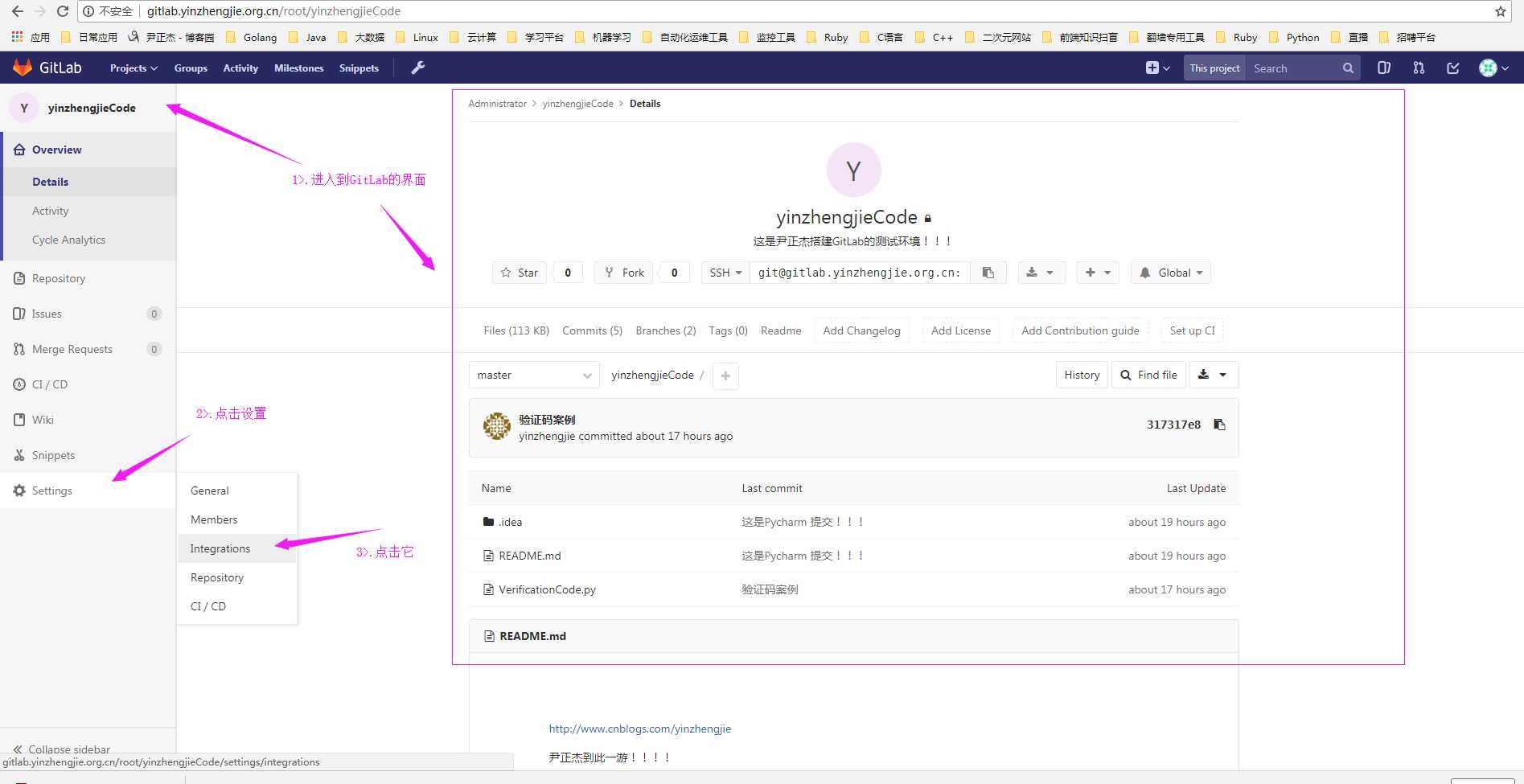Click the browser back arrow
Image resolution: width=1524 pixels, height=784 pixels.
pyautogui.click(x=18, y=11)
